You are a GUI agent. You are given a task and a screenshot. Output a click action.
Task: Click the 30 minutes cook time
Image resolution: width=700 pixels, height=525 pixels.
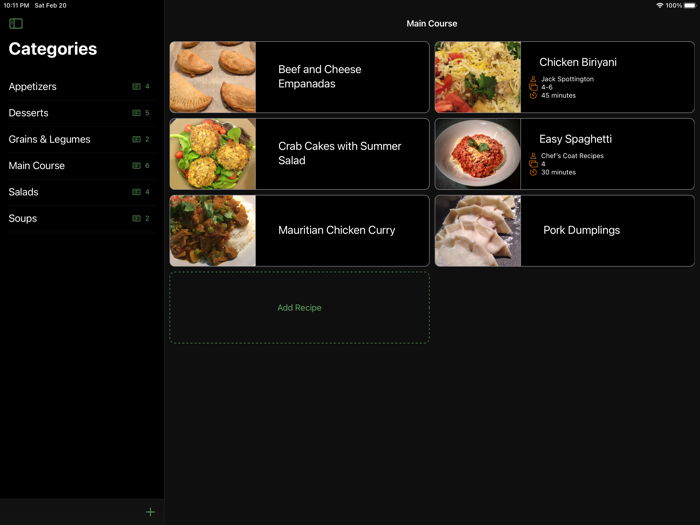pos(558,172)
